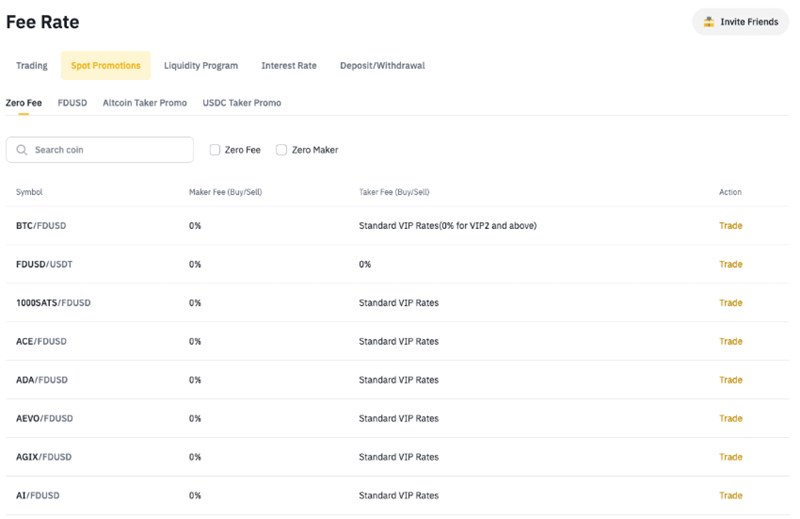Open the Deposit/Withdrawal tab
This screenshot has width=800, height=519.
coord(382,66)
